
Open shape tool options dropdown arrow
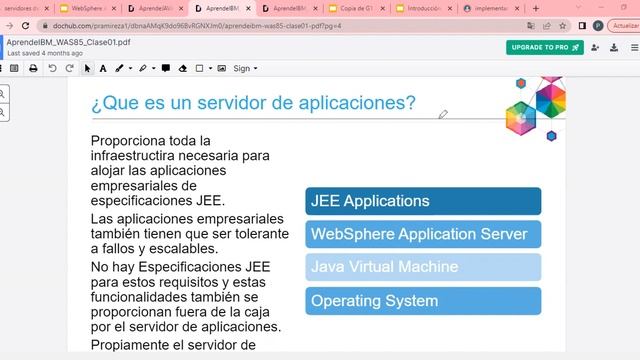[x=210, y=69]
